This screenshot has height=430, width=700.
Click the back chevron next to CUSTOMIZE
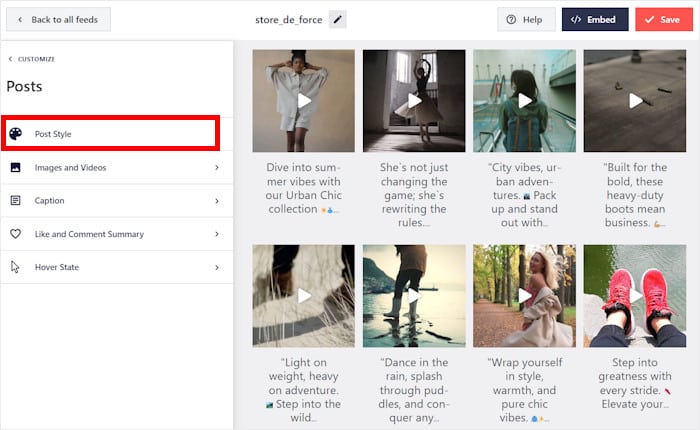[x=11, y=59]
